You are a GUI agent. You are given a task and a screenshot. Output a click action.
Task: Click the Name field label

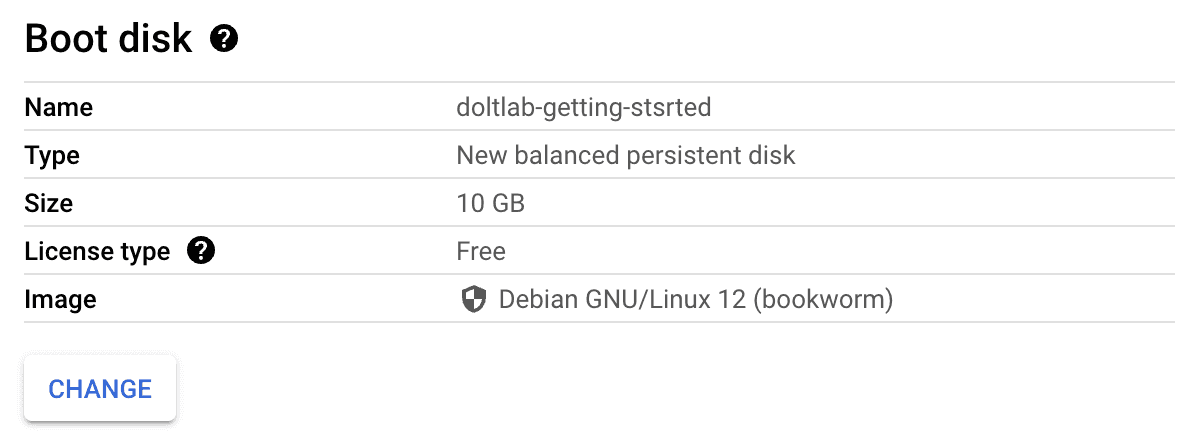click(59, 108)
